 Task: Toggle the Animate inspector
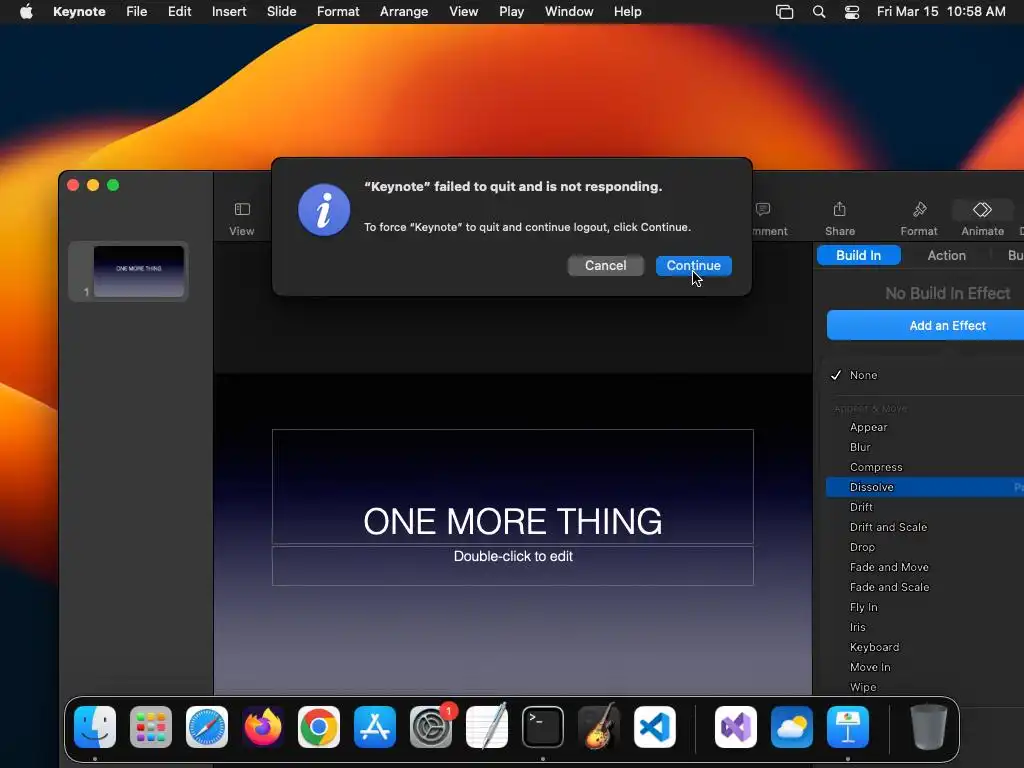tap(982, 219)
